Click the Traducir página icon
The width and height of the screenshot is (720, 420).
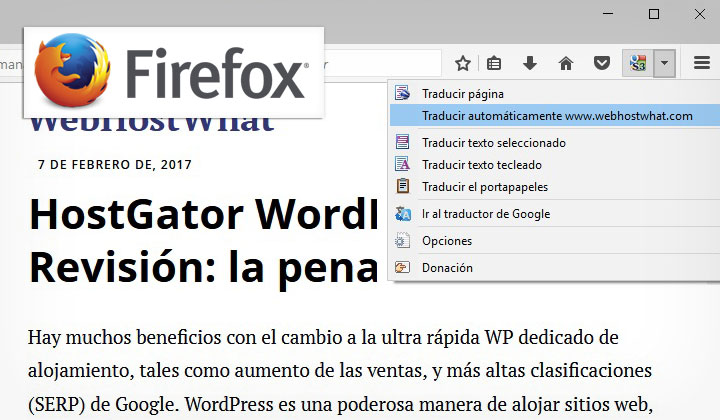pos(402,93)
